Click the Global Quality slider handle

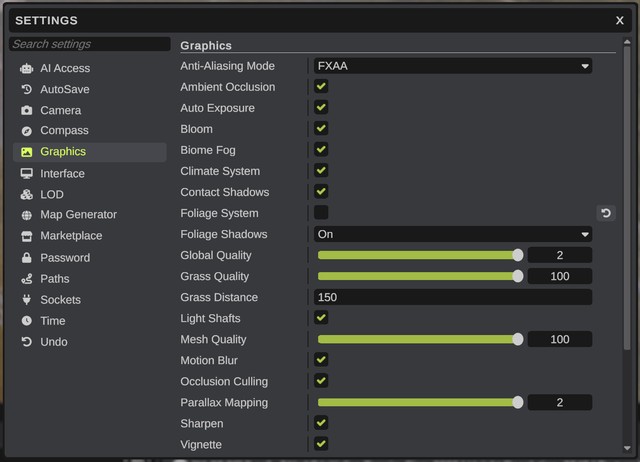click(x=518, y=255)
